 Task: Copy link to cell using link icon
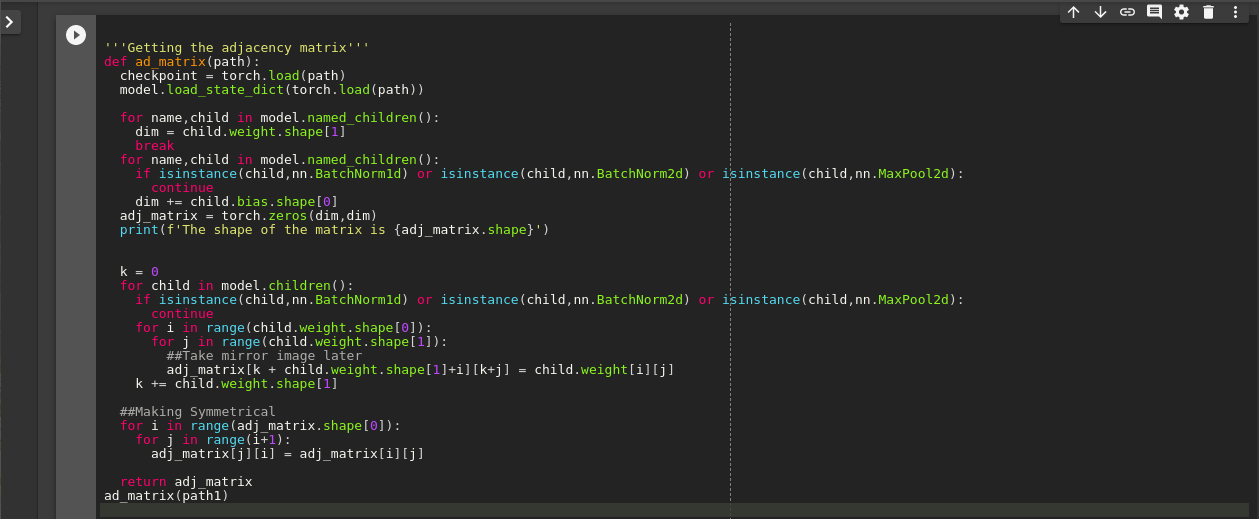1127,12
